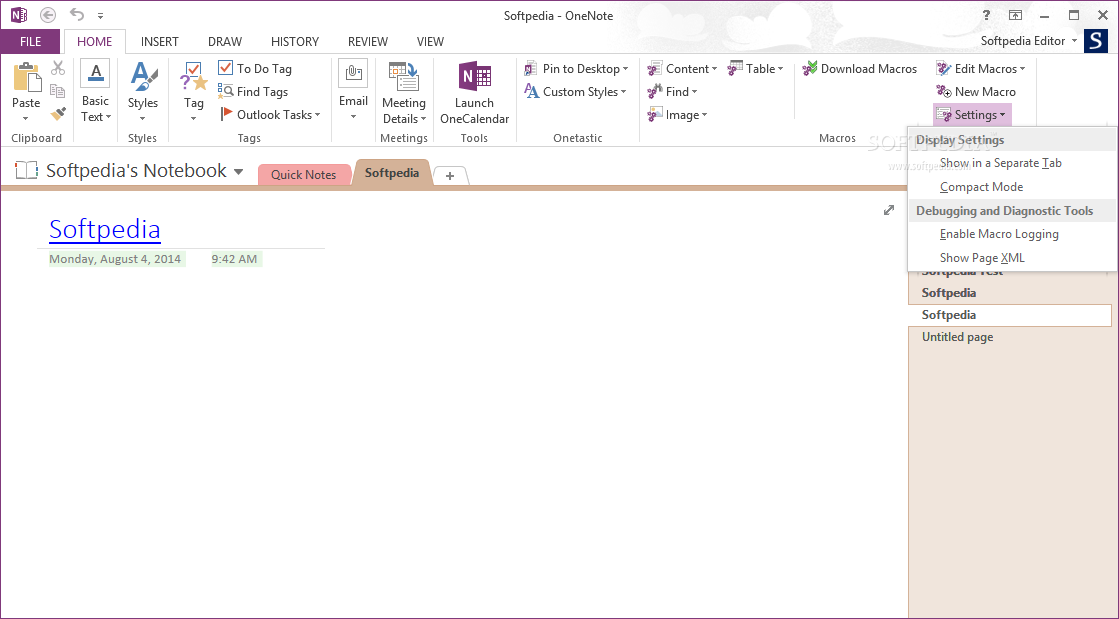Click the Email page icon

tap(353, 74)
